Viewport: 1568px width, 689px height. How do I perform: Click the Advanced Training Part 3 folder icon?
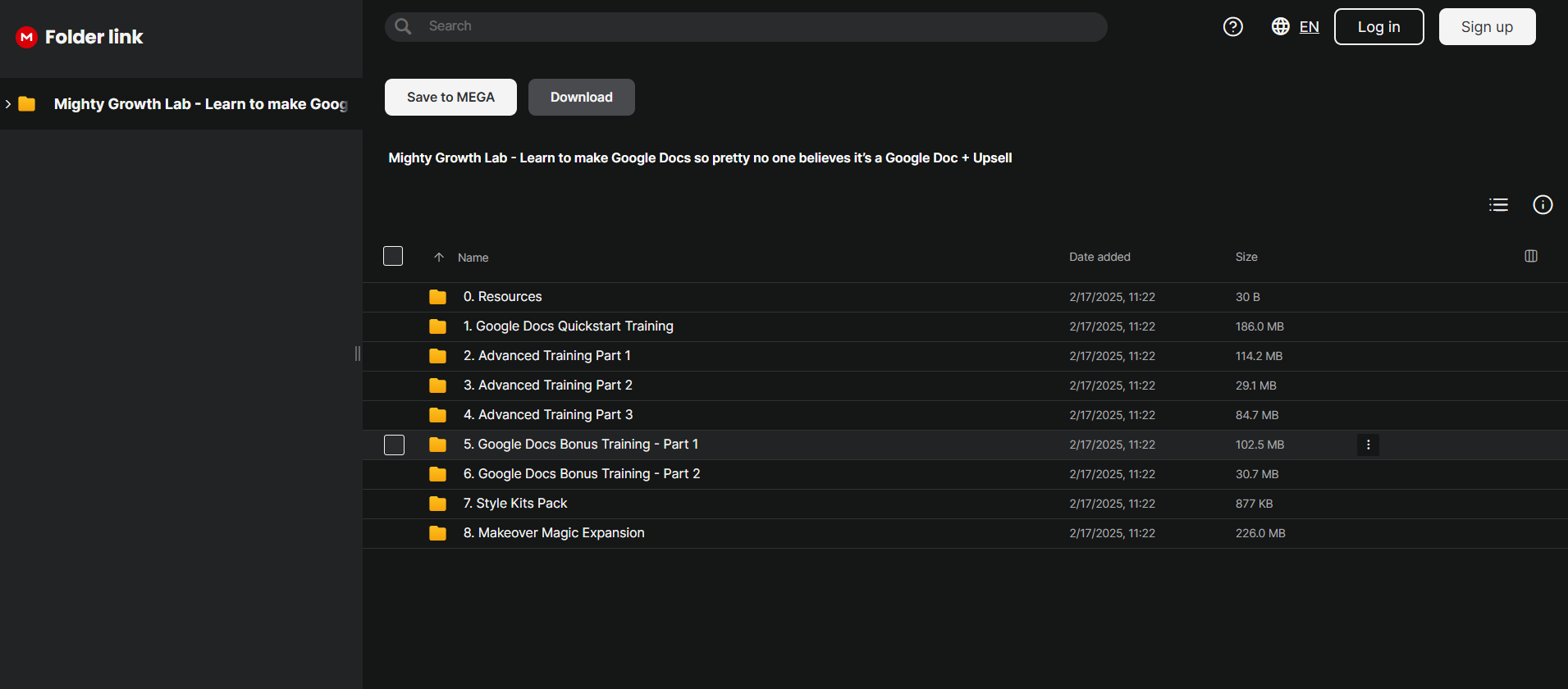click(x=438, y=415)
